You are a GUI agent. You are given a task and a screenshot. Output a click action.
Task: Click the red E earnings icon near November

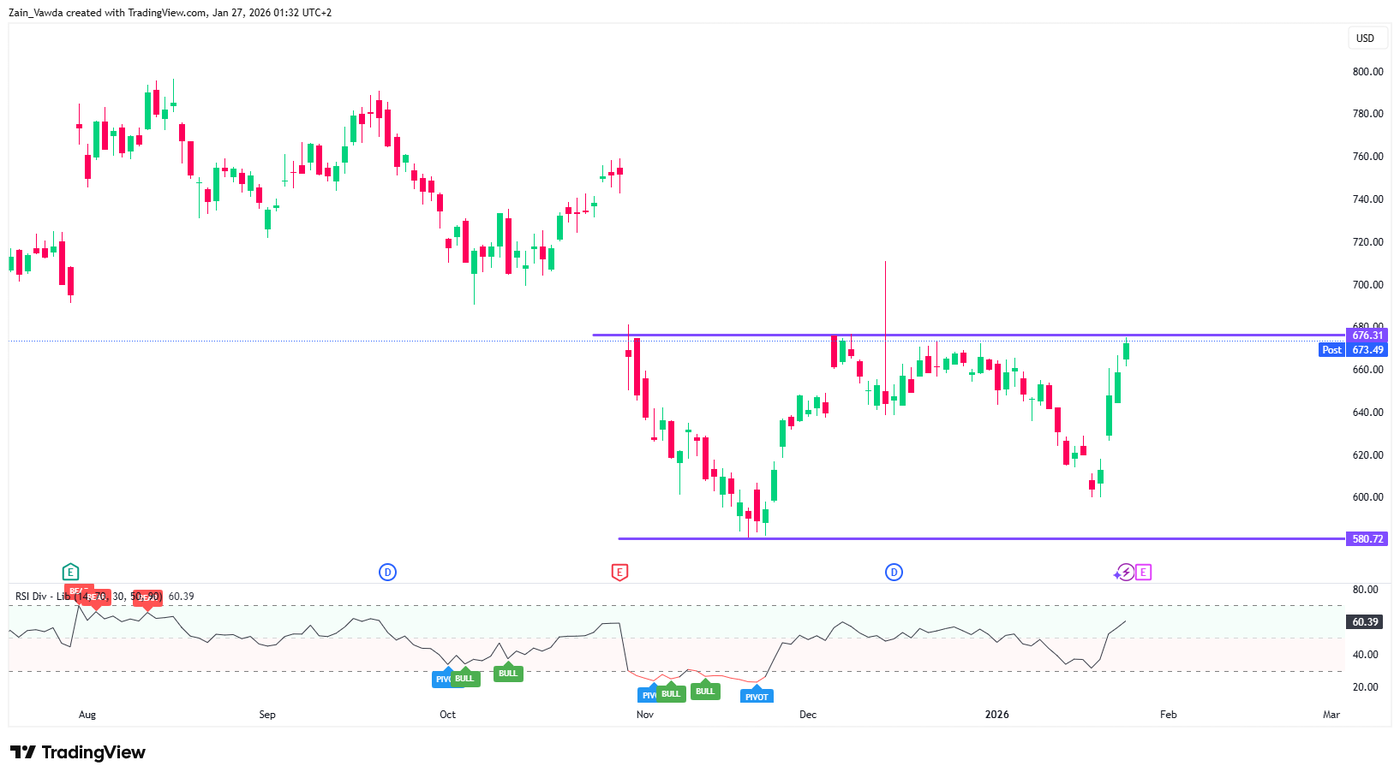[x=619, y=572]
